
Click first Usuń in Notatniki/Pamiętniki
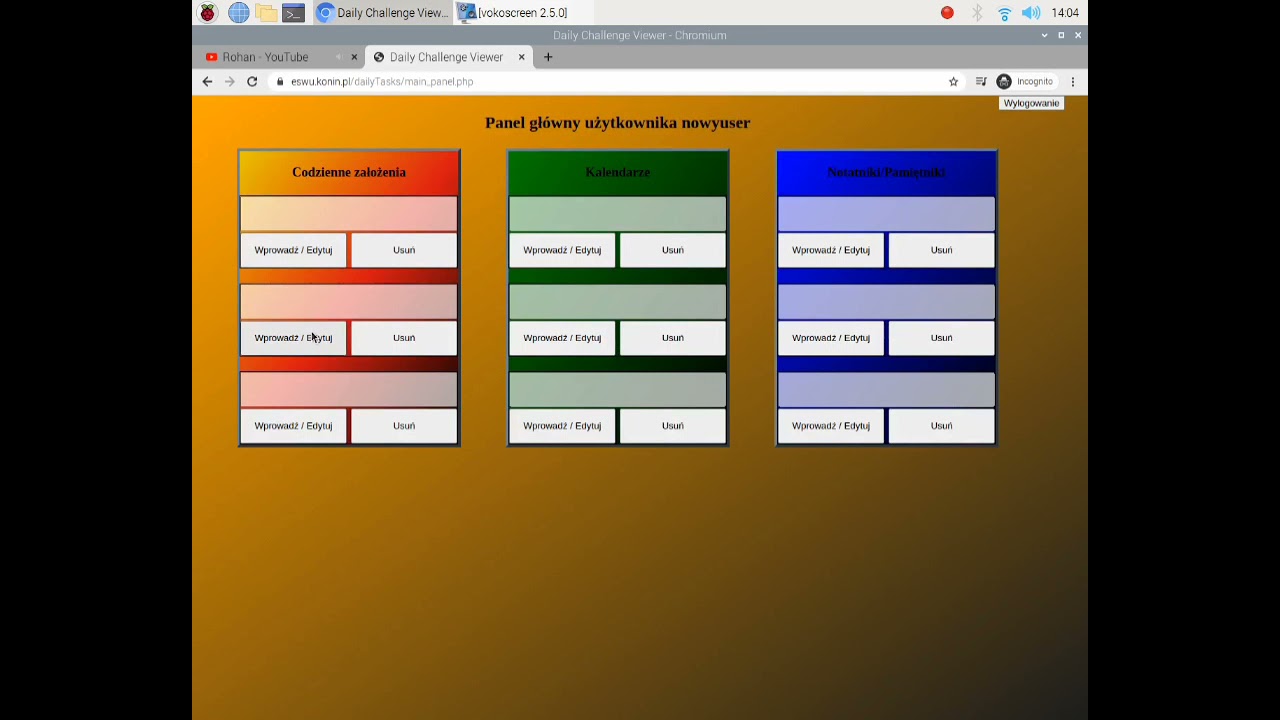click(942, 250)
